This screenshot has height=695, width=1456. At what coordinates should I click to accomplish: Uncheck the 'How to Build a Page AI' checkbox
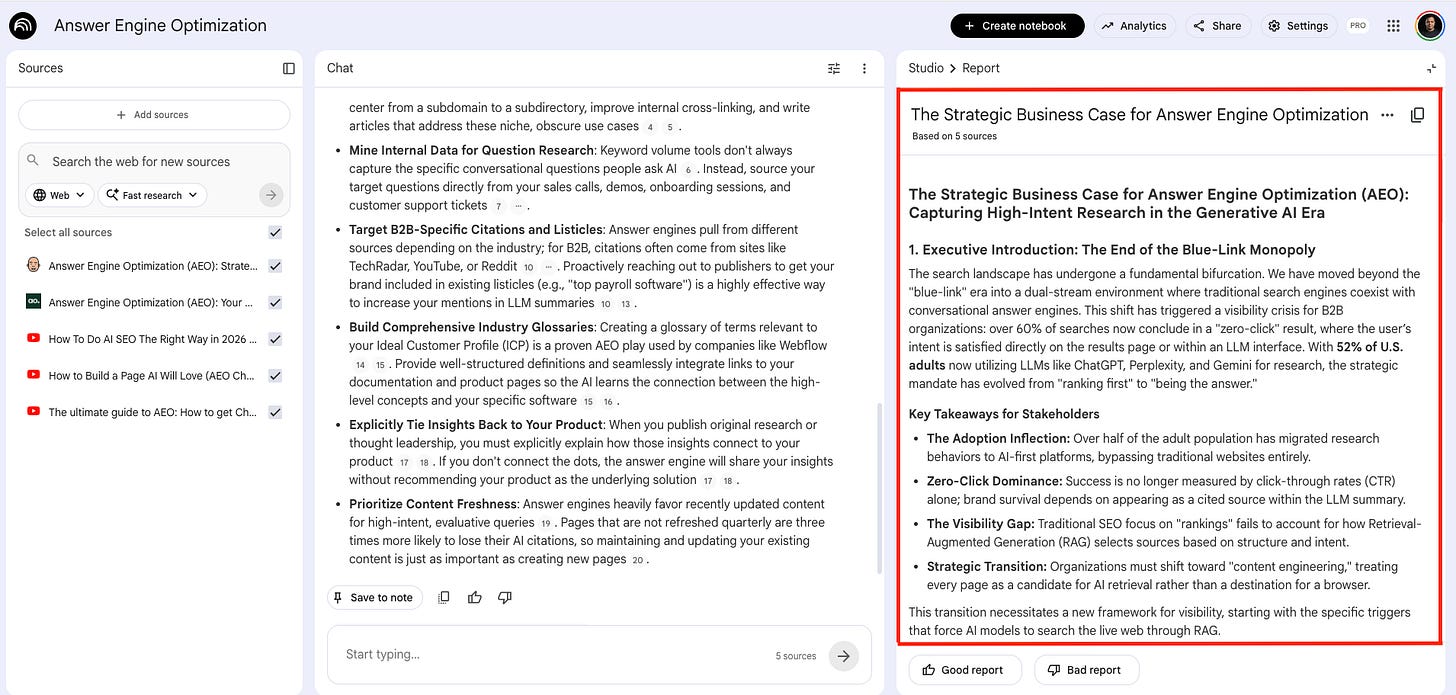pos(275,375)
